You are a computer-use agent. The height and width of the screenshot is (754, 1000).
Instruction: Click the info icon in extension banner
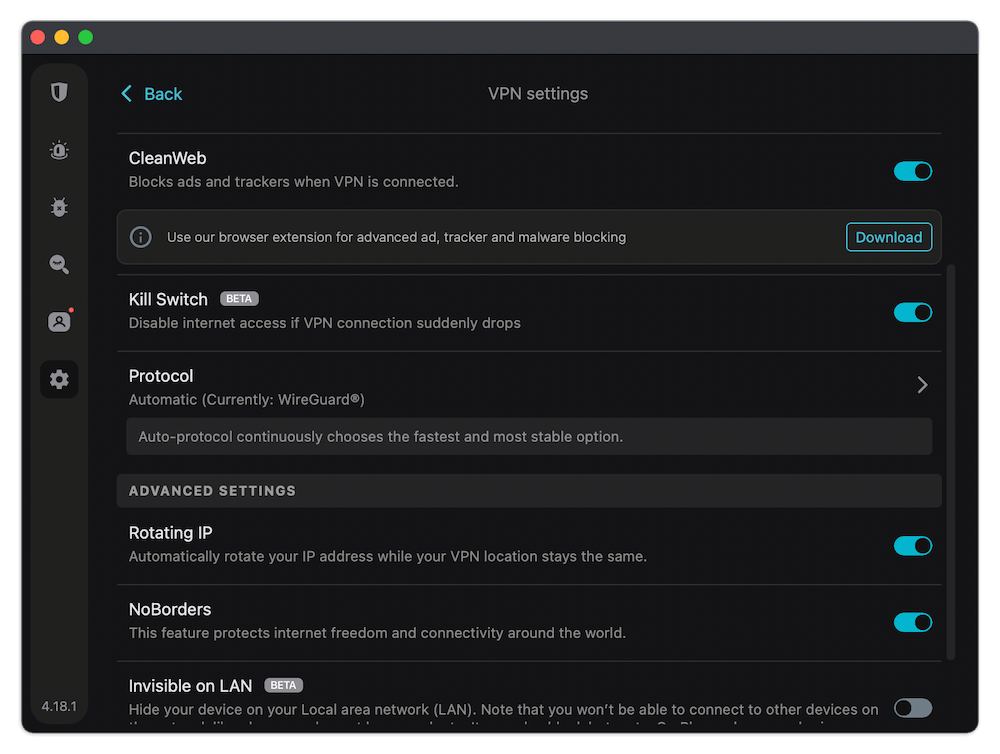pos(141,237)
